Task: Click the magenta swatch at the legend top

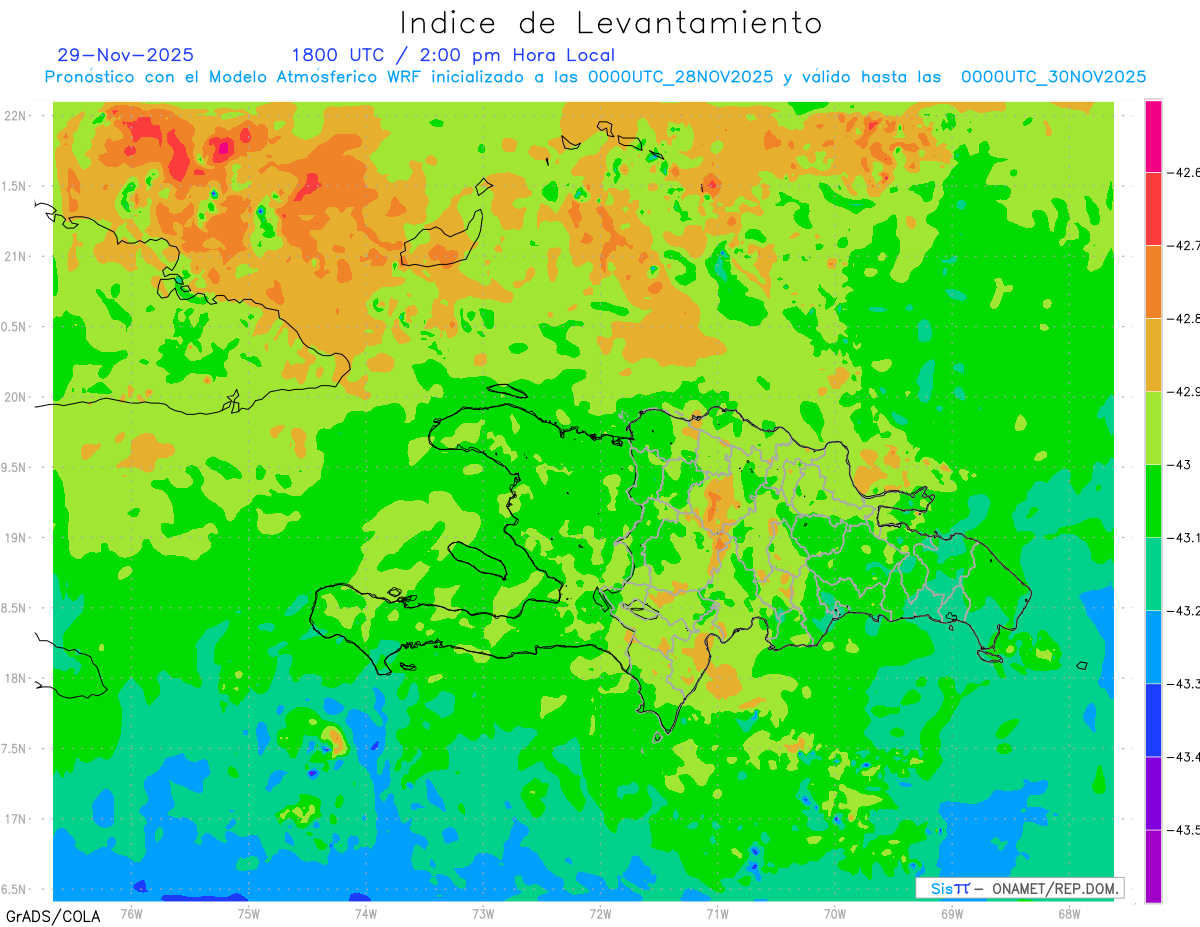Action: tap(1153, 136)
